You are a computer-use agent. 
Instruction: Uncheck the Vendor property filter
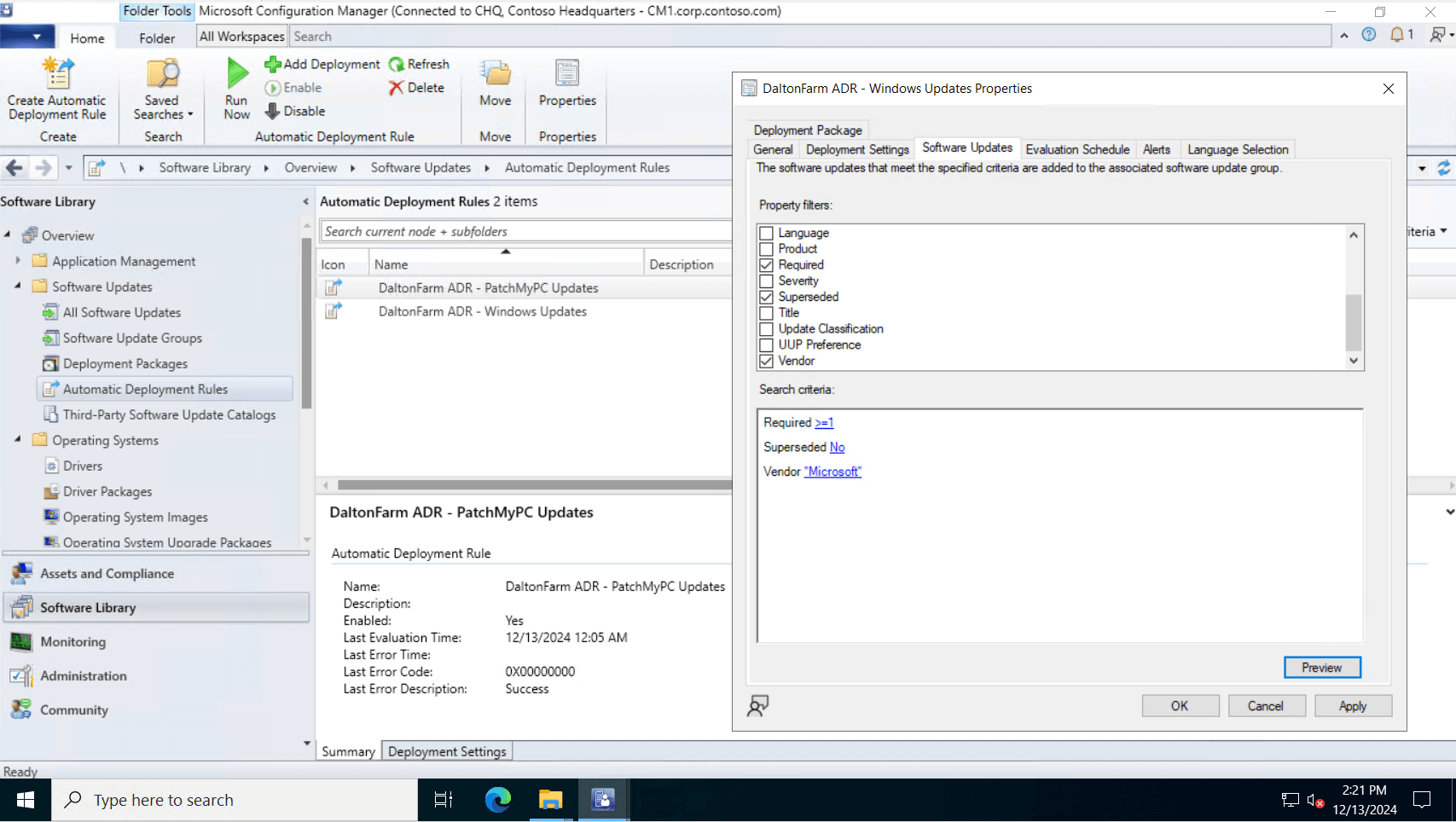click(x=766, y=361)
